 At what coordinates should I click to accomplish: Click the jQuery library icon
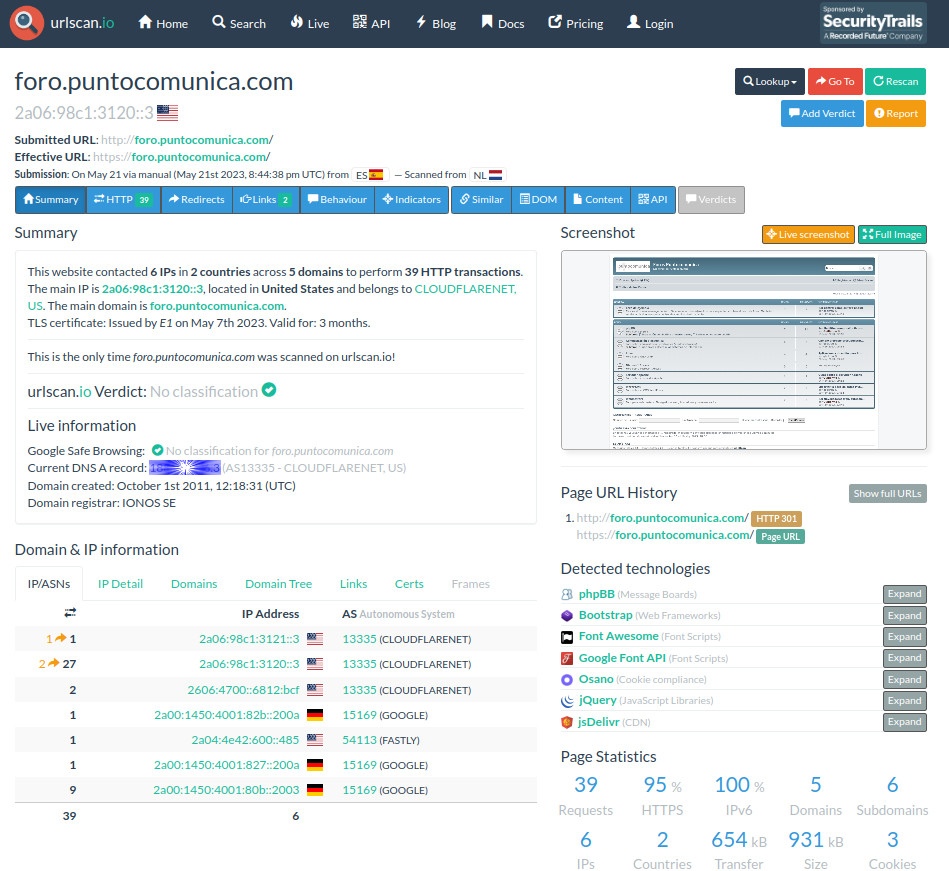567,700
